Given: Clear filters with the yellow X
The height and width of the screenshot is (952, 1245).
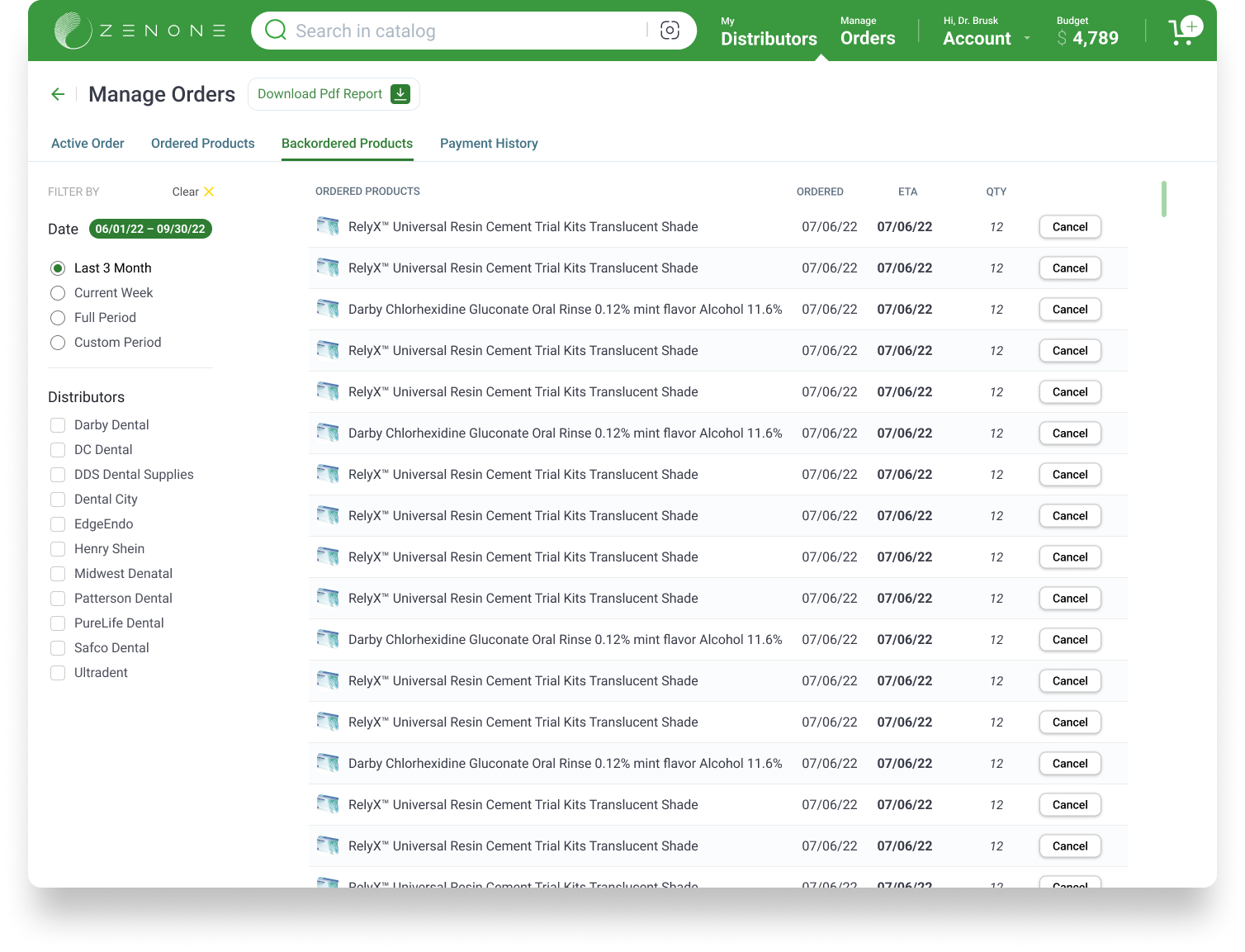Looking at the screenshot, I should coord(209,192).
